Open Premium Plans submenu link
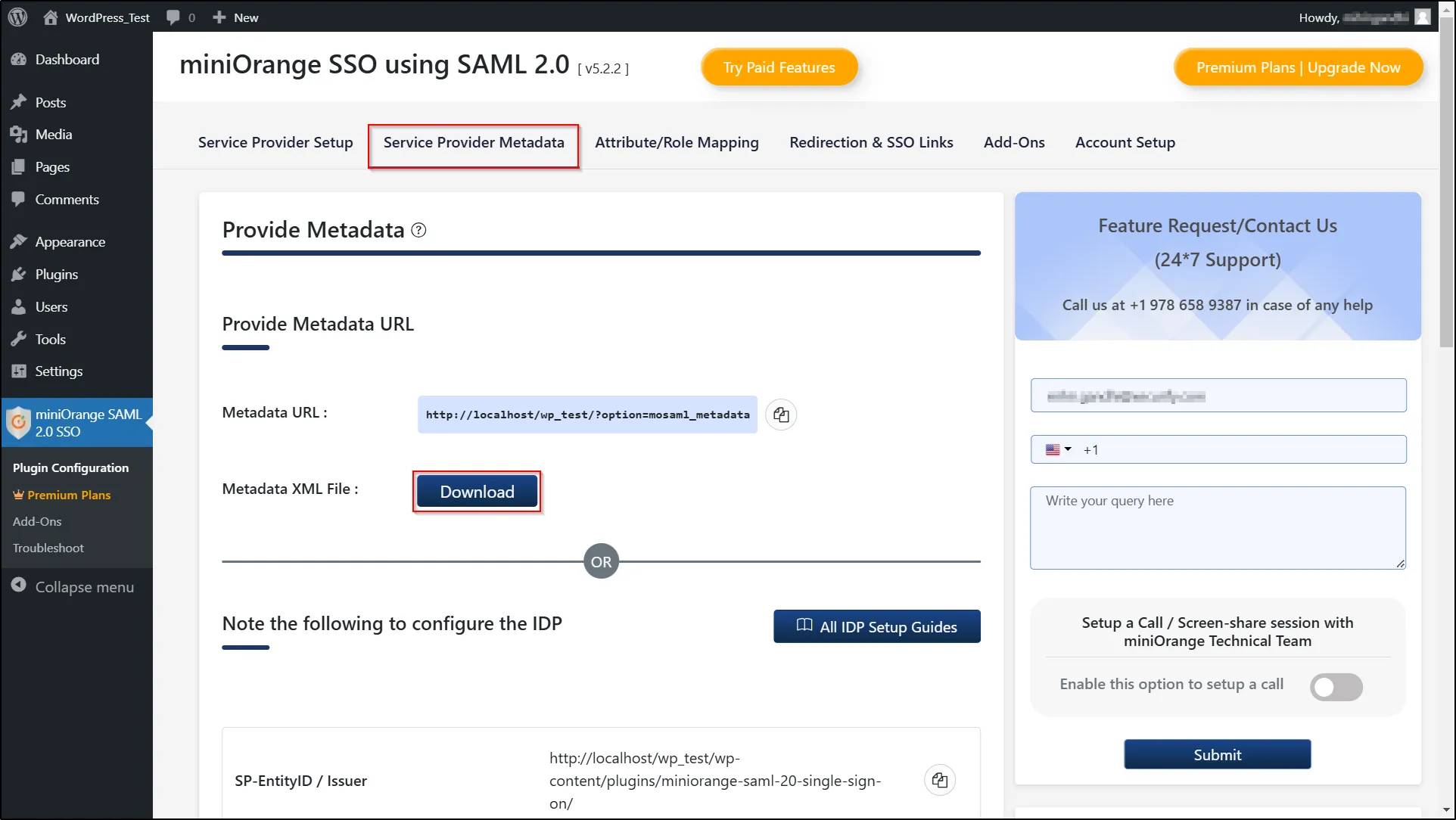This screenshot has height=820, width=1456. click(62, 495)
